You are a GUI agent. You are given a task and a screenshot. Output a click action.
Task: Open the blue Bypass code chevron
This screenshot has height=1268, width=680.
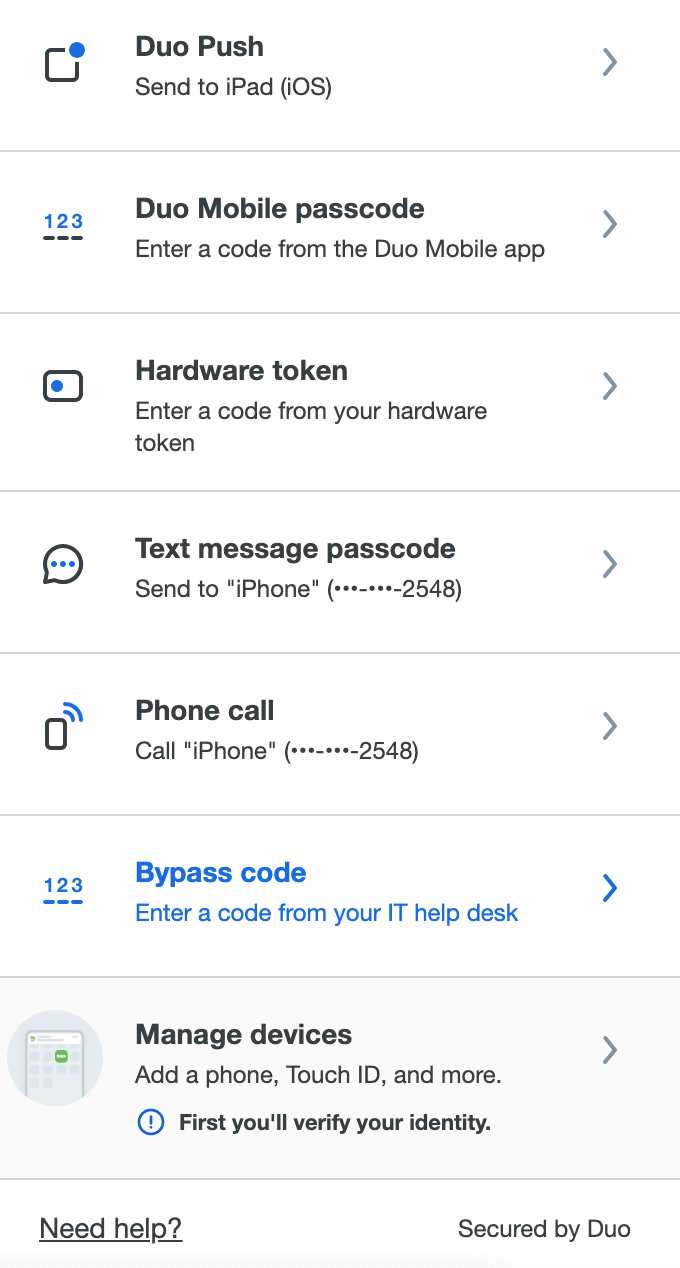pyautogui.click(x=609, y=888)
